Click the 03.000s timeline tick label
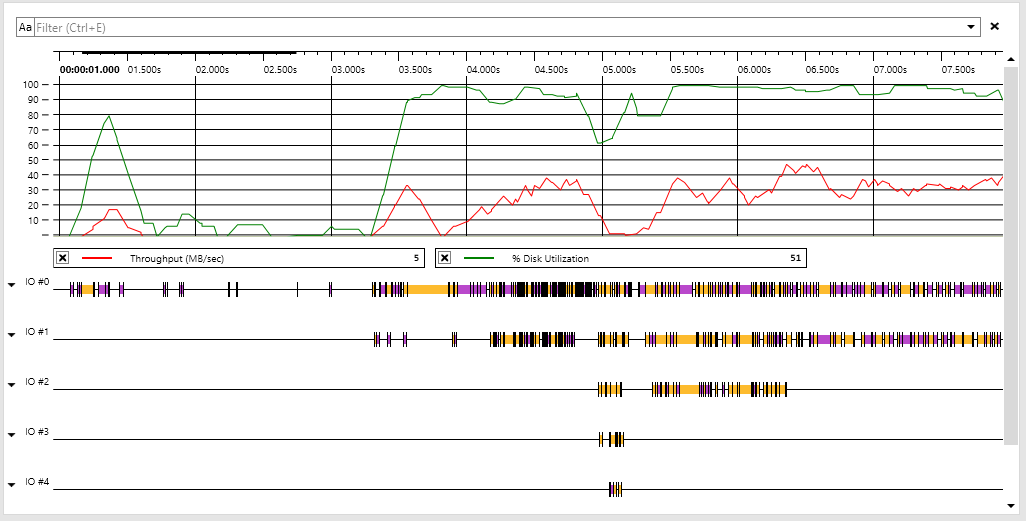 (x=348, y=69)
